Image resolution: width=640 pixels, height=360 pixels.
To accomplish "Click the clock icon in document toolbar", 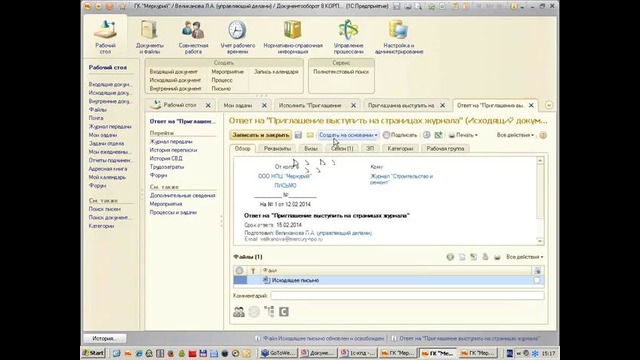I will [427, 135].
